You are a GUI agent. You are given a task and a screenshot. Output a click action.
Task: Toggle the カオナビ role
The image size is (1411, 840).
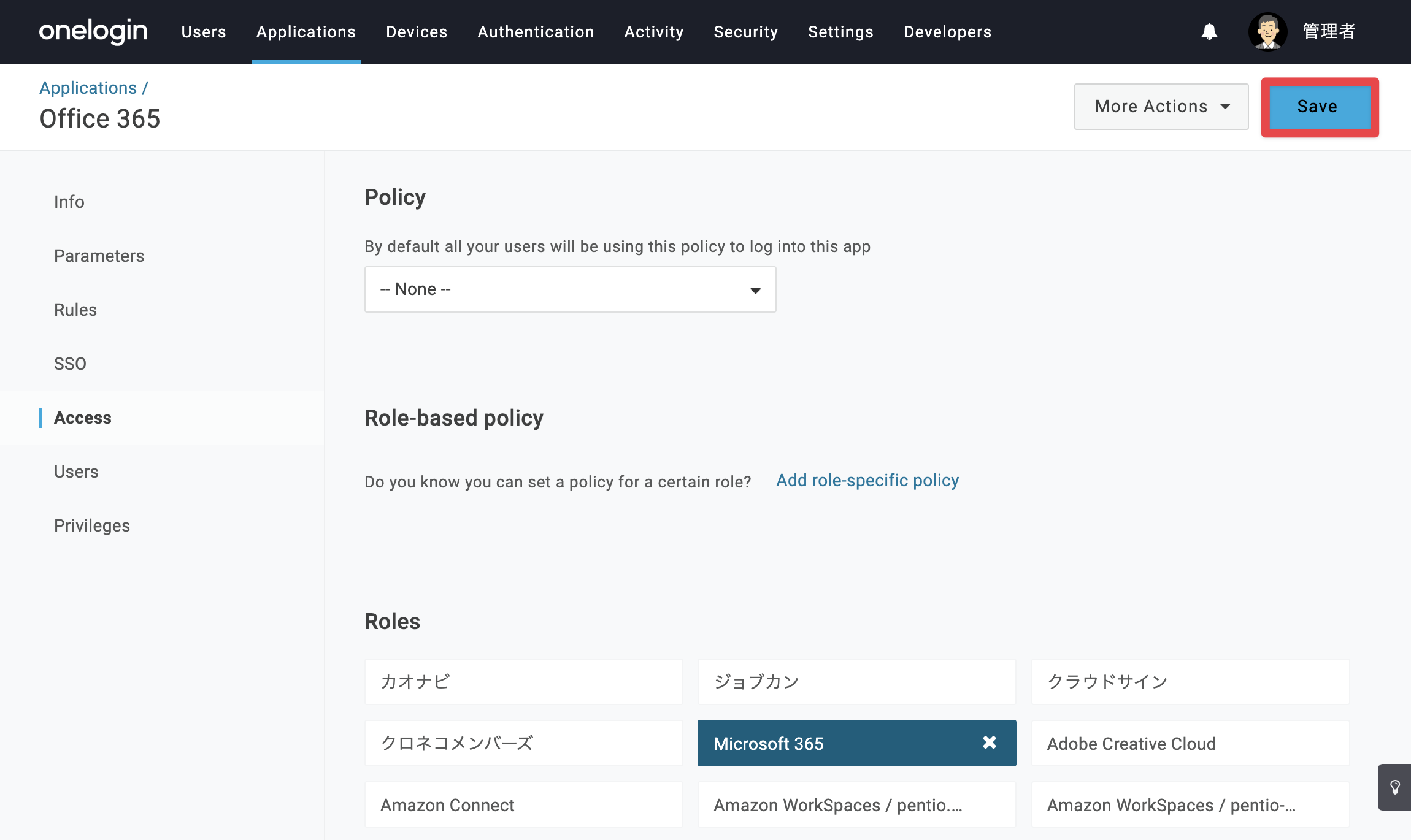[524, 682]
